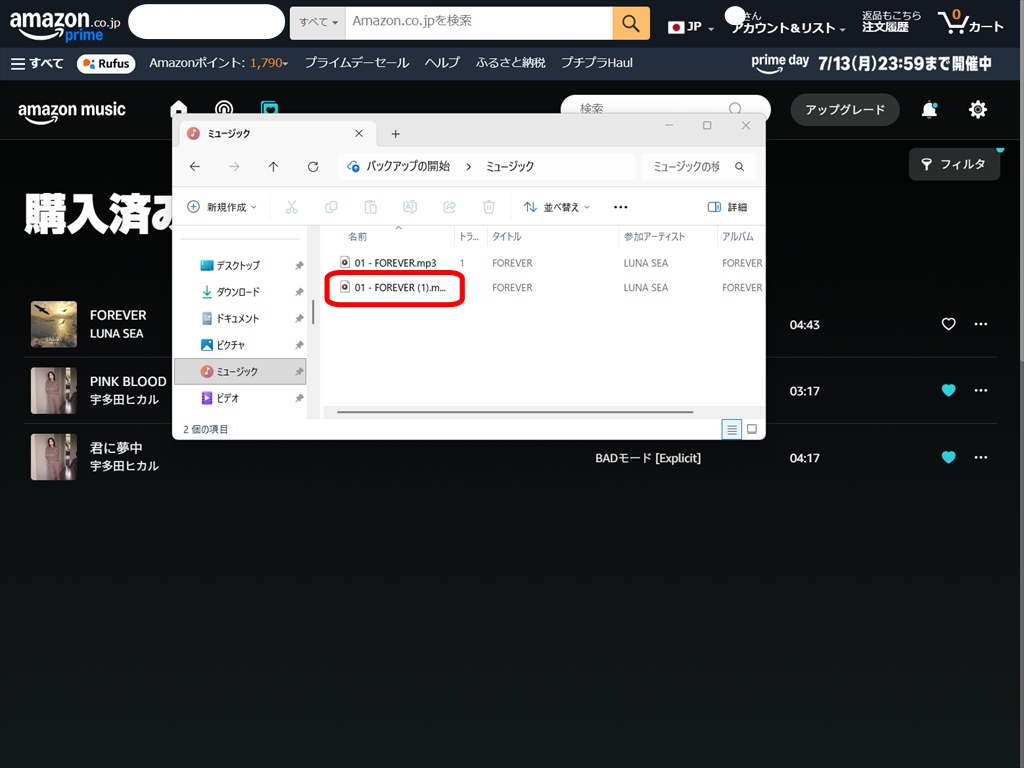
Task: Open more options for PINK BLOOD
Action: (981, 391)
